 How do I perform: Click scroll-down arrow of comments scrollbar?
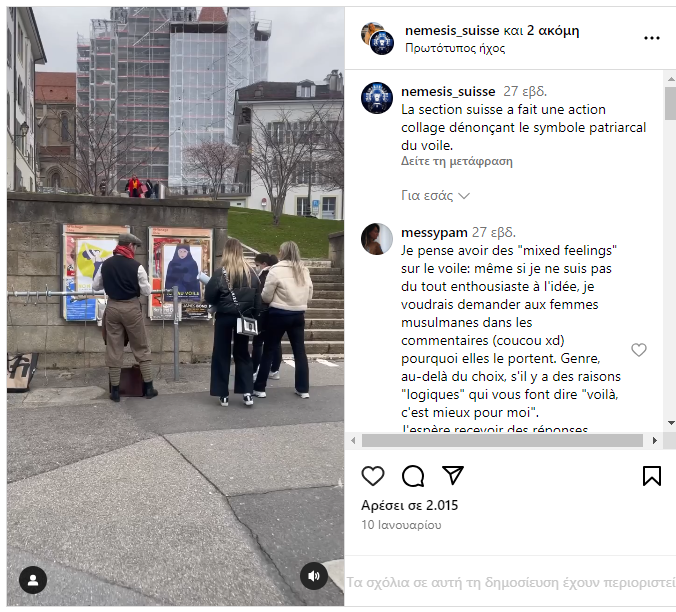(x=671, y=423)
